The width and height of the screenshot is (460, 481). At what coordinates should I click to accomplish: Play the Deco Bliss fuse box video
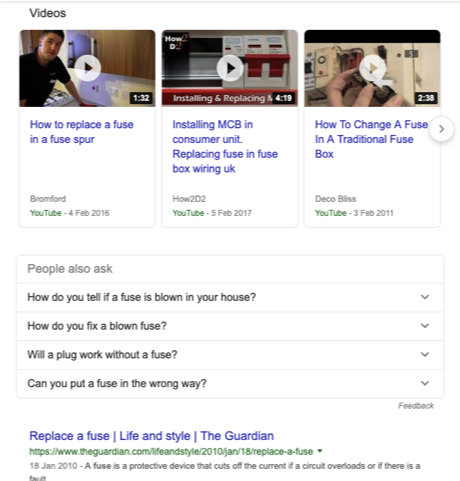[x=373, y=68]
